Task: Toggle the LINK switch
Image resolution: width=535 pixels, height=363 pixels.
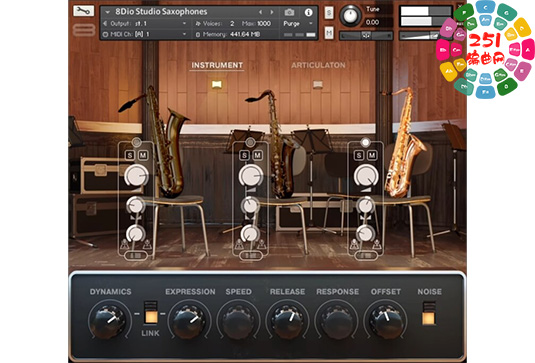Action: tap(151, 313)
